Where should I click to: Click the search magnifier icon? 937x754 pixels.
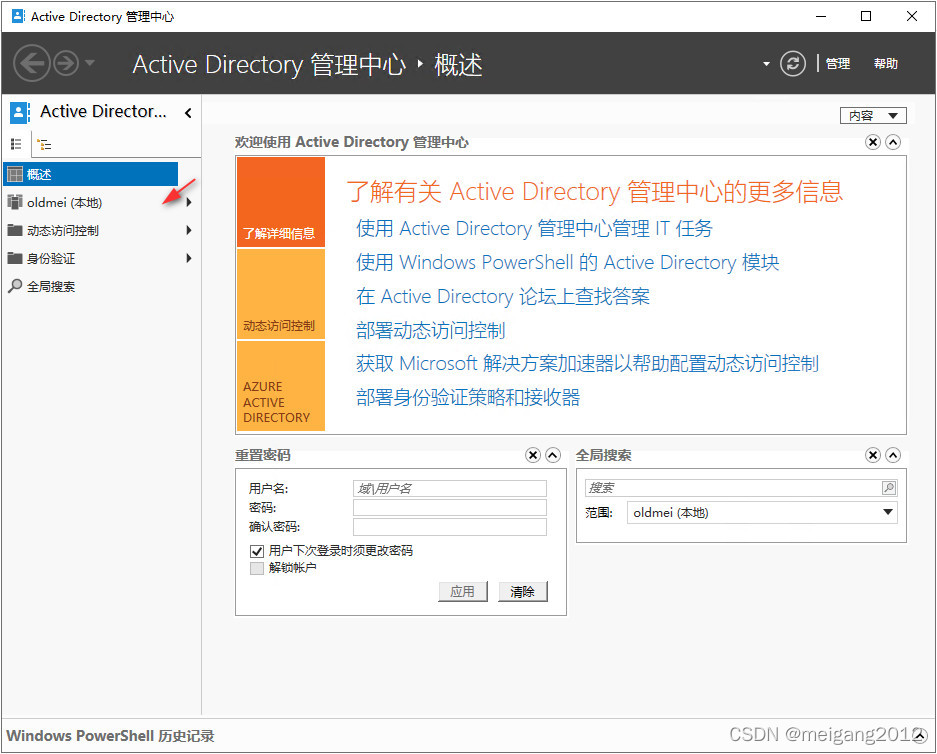(889, 488)
